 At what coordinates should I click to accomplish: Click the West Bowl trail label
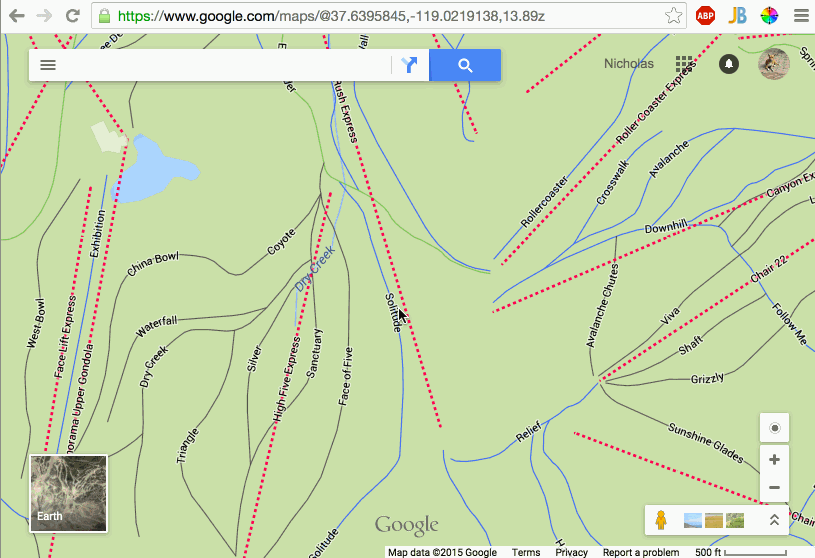point(36,323)
